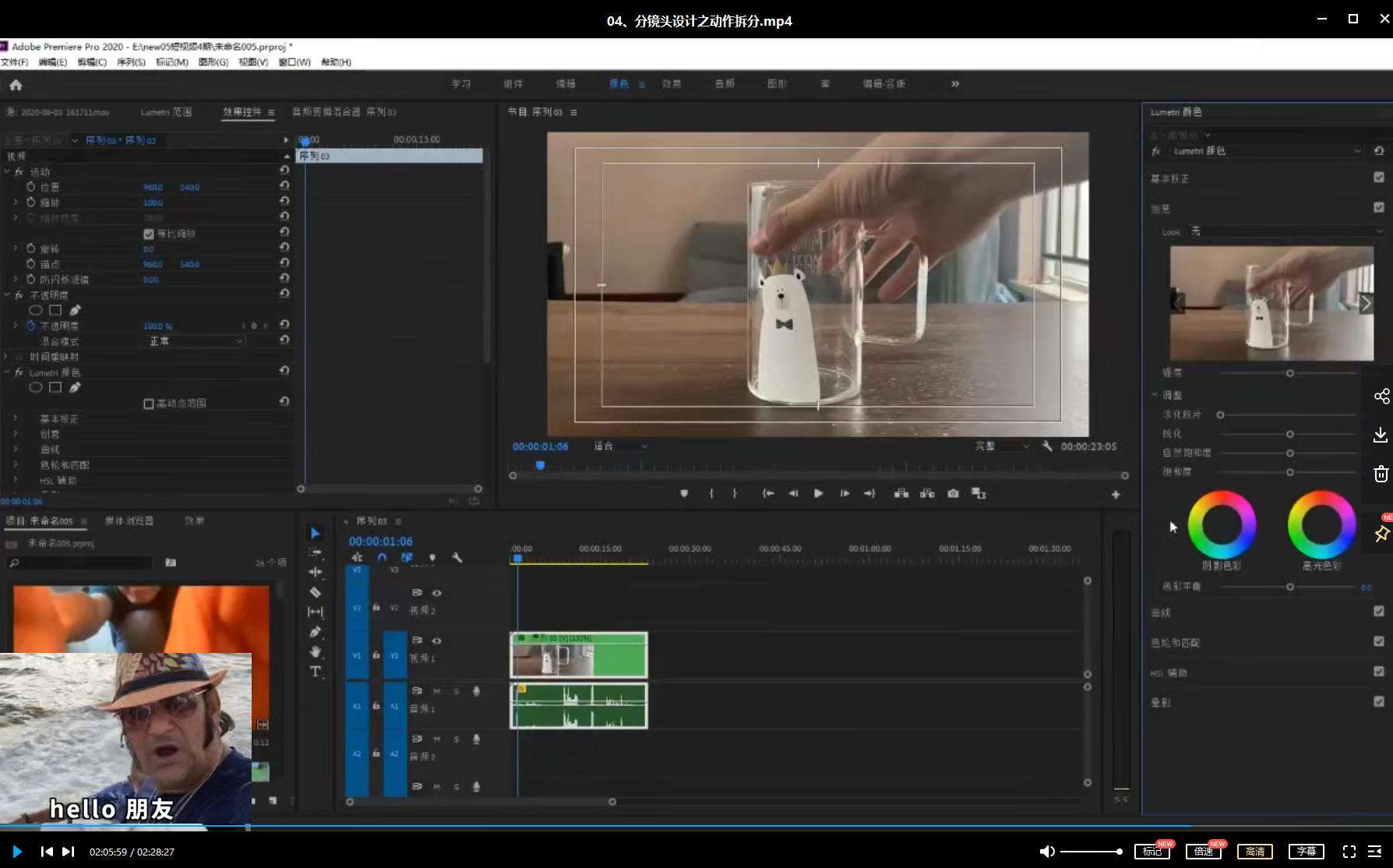Open the 适合 zoom level dropdown
The width and height of the screenshot is (1393, 868).
click(620, 446)
